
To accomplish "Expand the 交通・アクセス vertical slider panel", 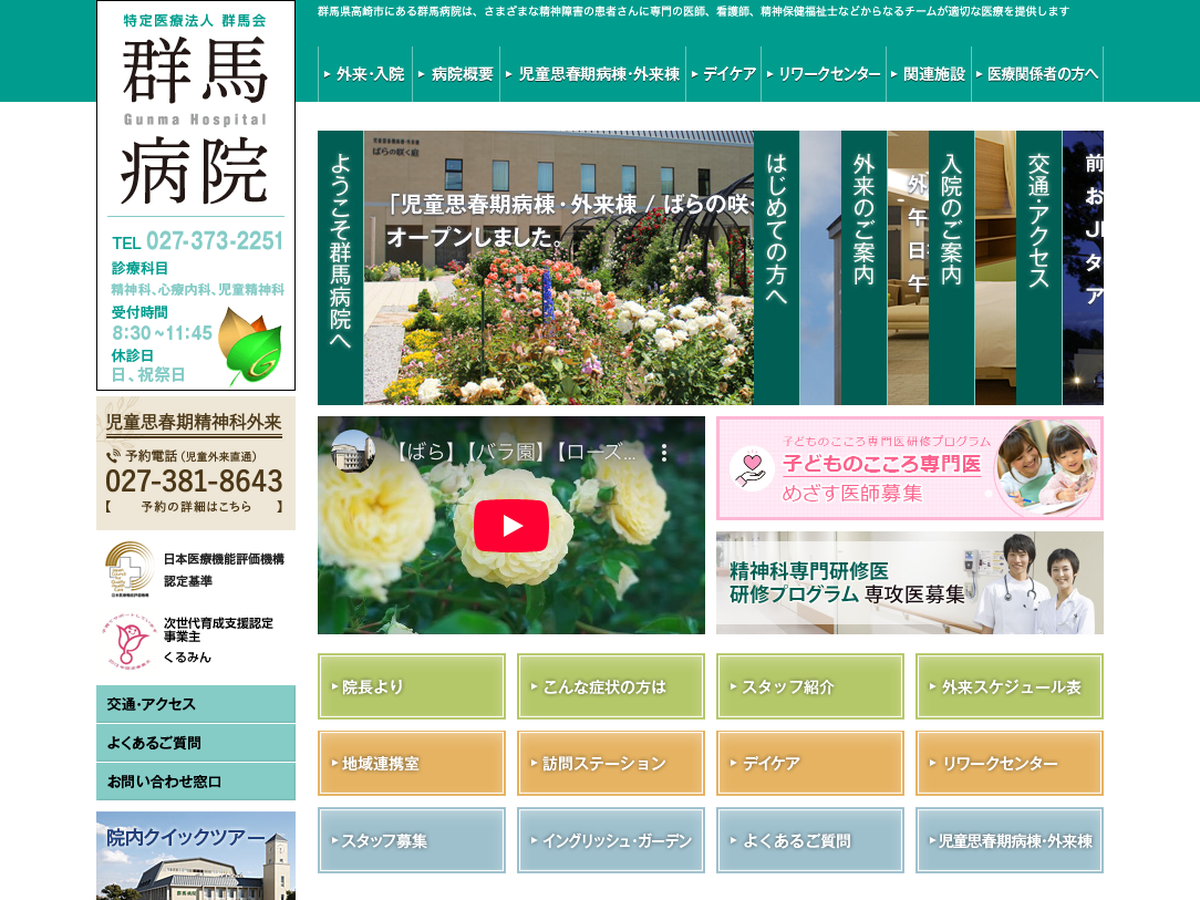I will 1038,267.
